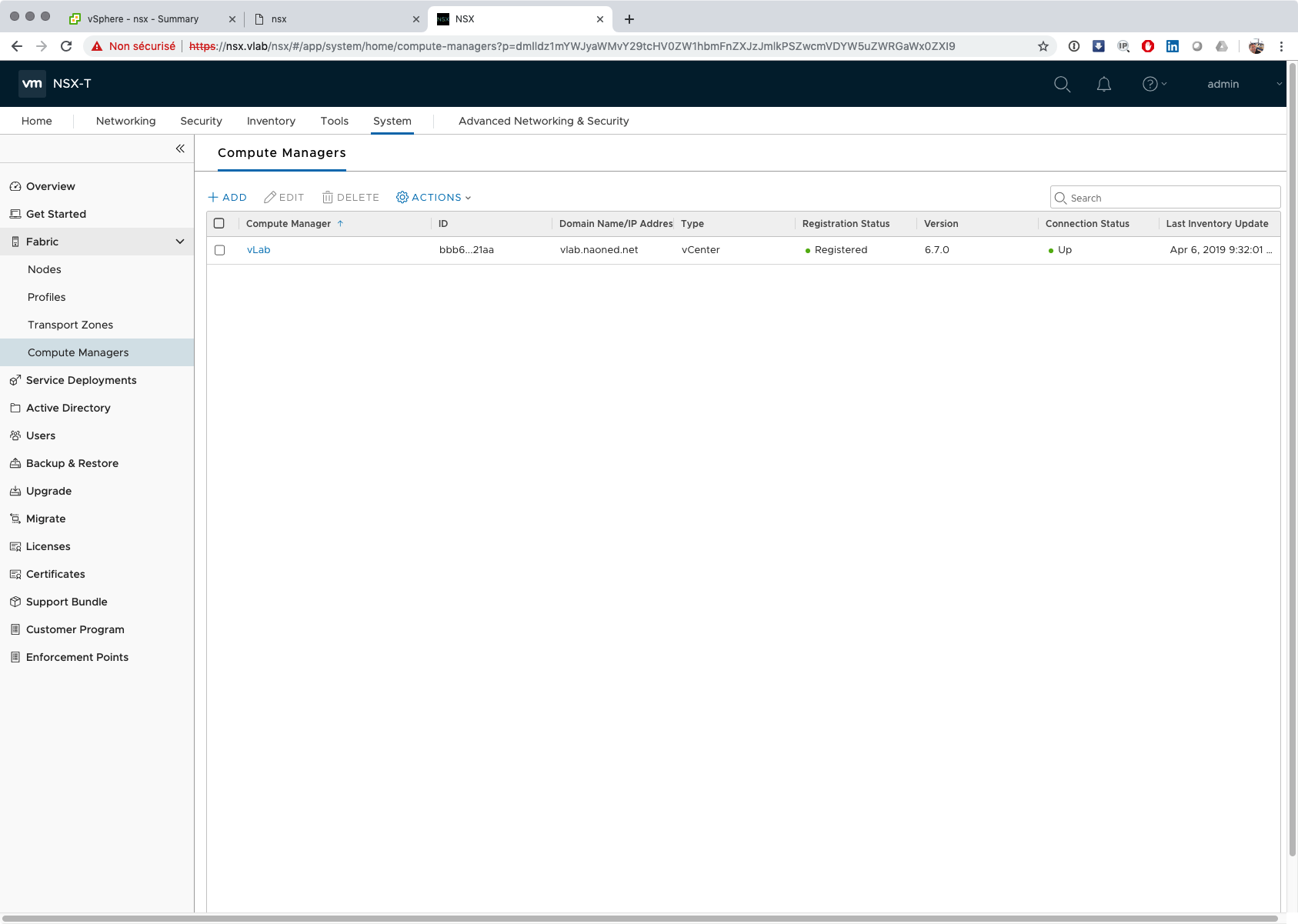This screenshot has height=924, width=1298.
Task: Click the NSX-T search magnifier icon
Action: tap(1062, 84)
